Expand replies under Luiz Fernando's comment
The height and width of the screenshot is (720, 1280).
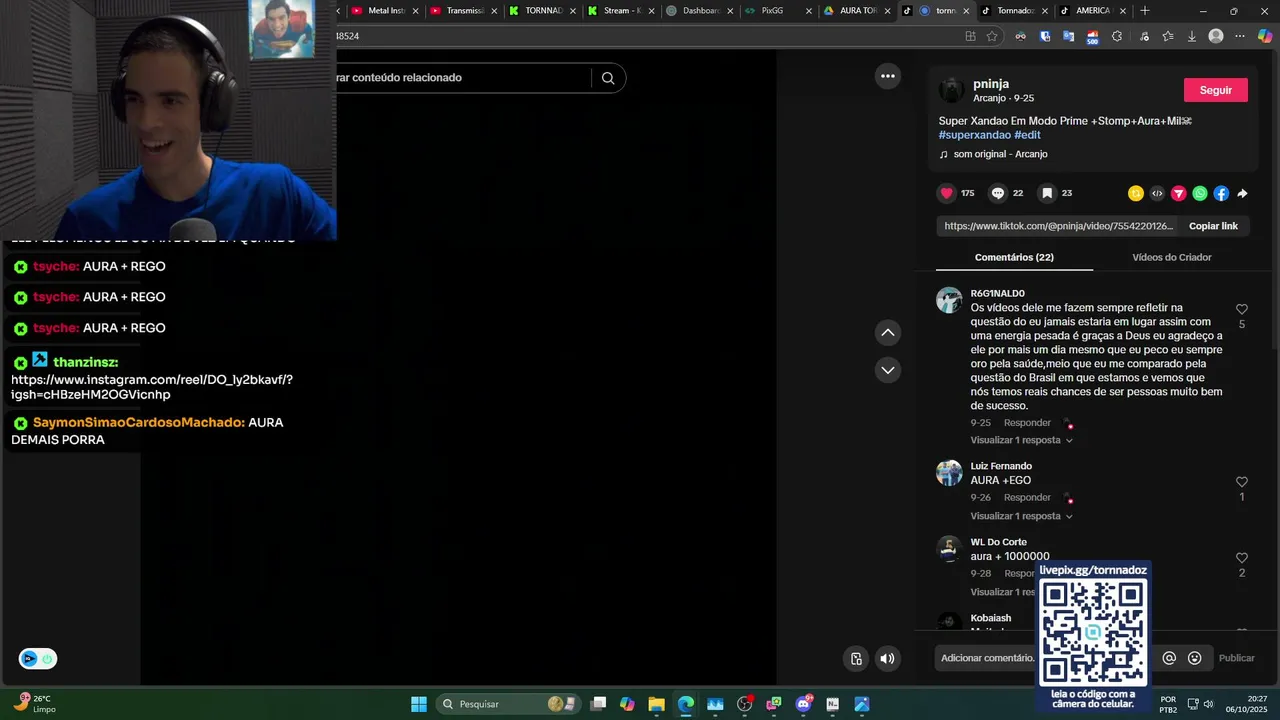1021,516
